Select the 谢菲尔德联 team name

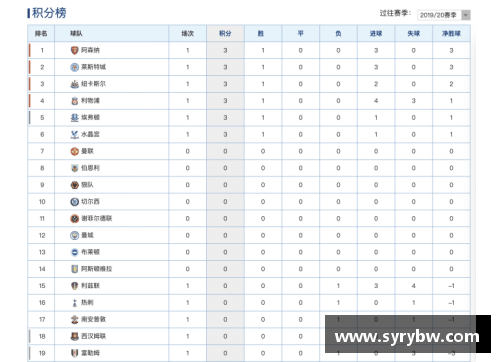(97, 219)
